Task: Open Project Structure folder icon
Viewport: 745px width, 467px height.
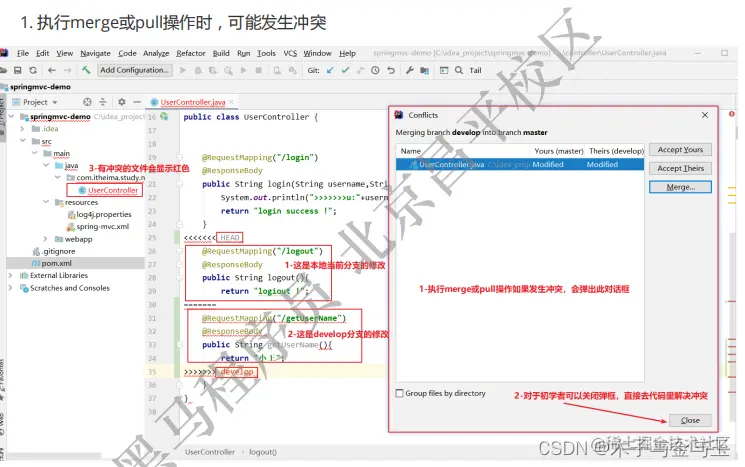Action: pos(425,70)
